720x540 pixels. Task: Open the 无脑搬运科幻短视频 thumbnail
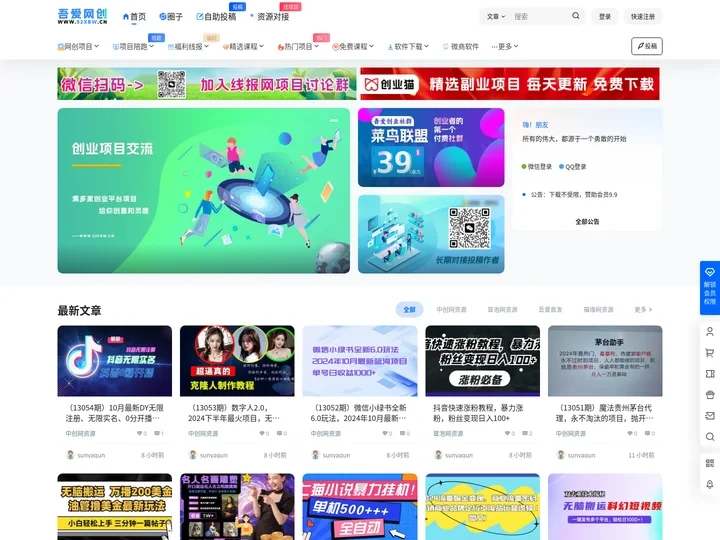coord(605,507)
